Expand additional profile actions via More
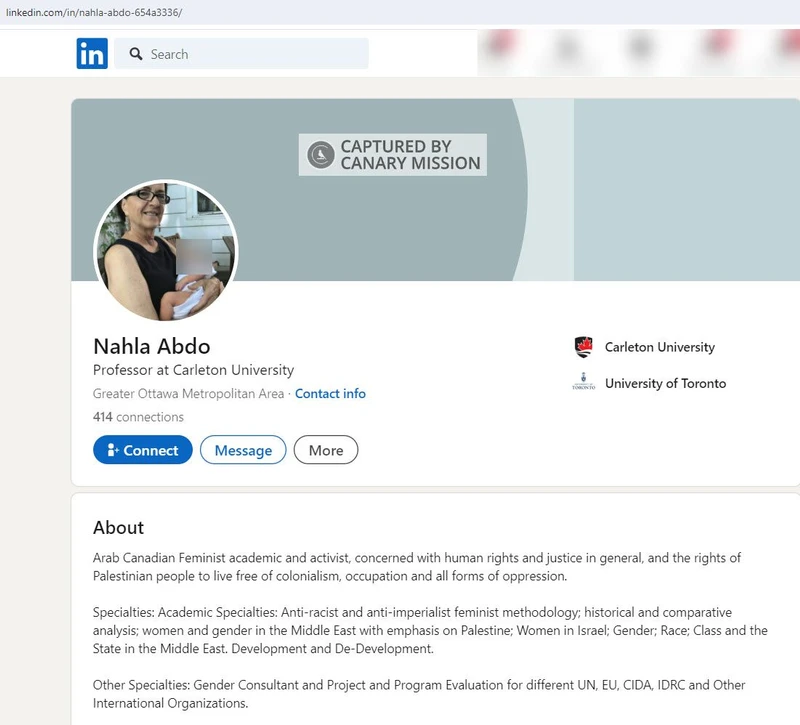Screen dimensions: 800x725 point(325,450)
